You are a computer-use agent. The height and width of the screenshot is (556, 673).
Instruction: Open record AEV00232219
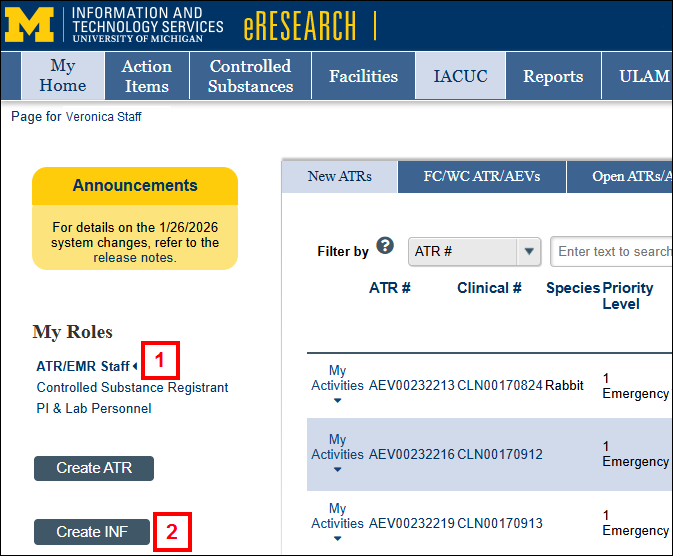click(x=412, y=523)
